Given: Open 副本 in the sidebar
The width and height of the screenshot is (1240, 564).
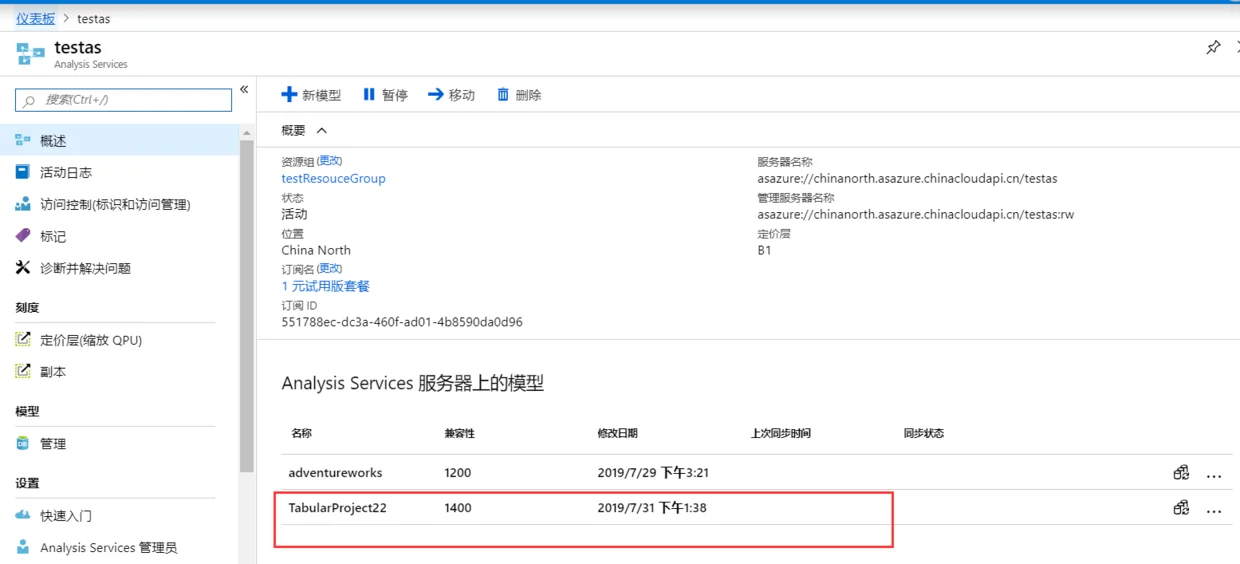Looking at the screenshot, I should coord(53,371).
